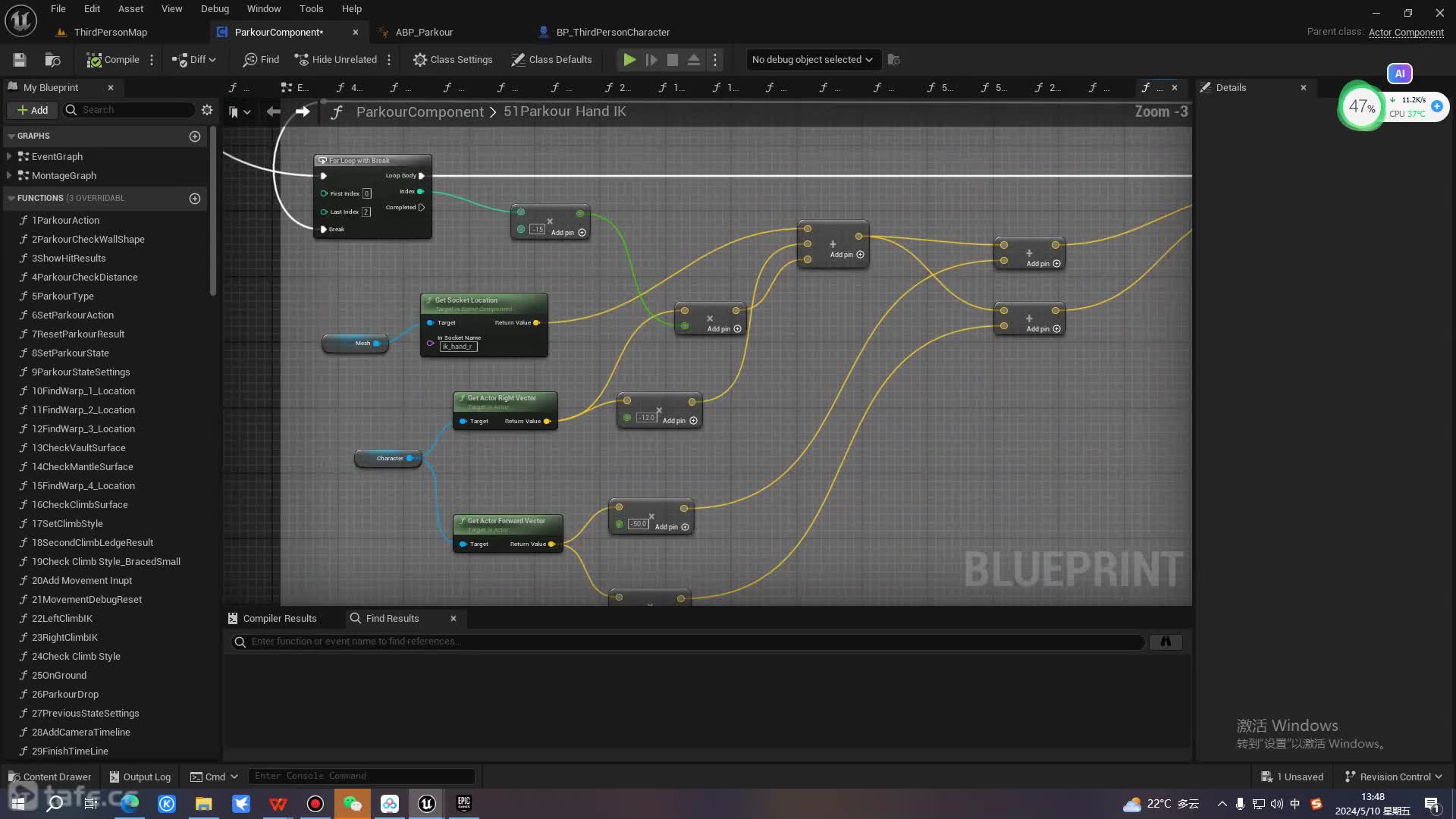Click My Blueprint search field

[x=129, y=110]
